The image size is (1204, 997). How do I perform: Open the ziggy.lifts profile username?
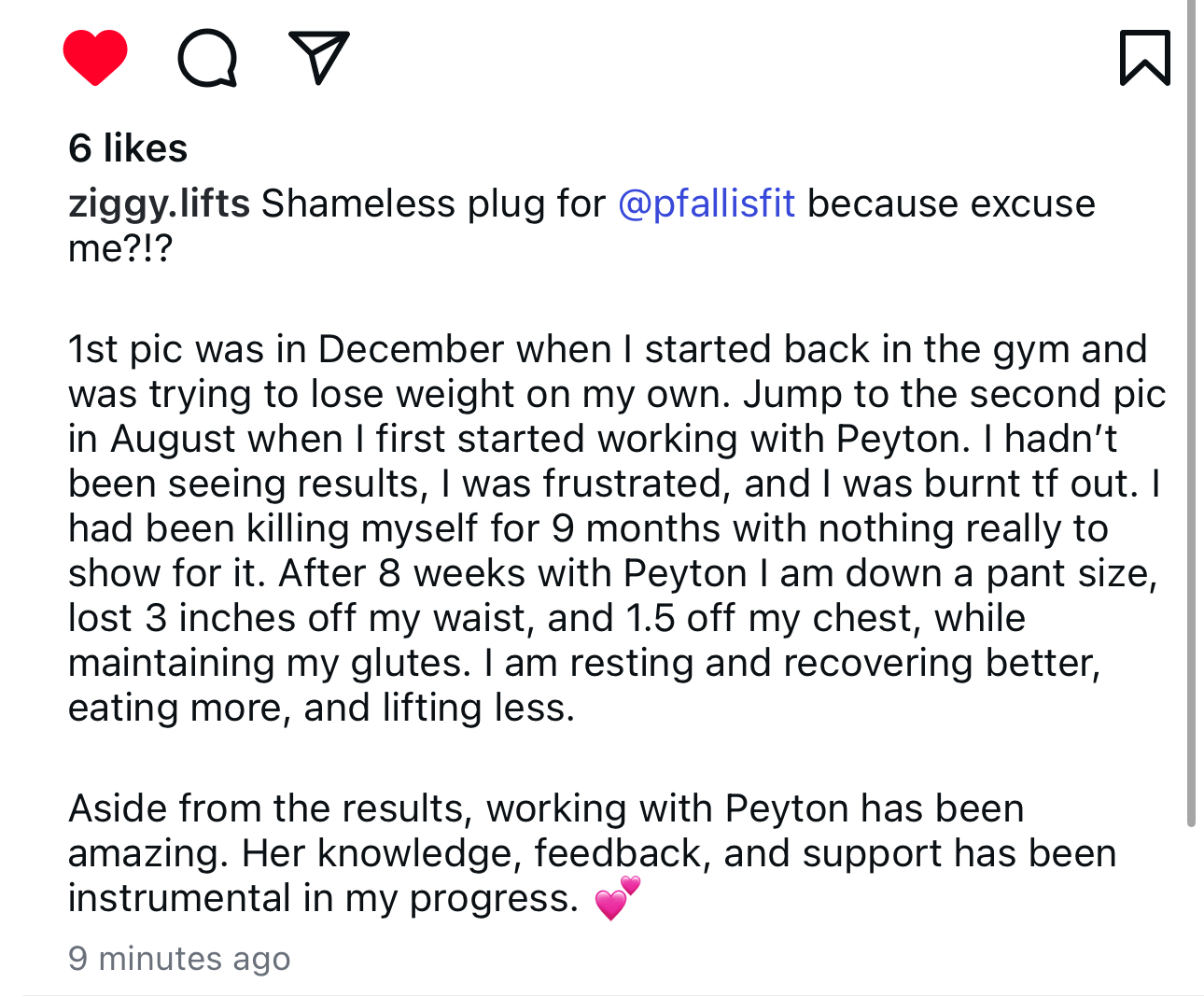[x=159, y=204]
